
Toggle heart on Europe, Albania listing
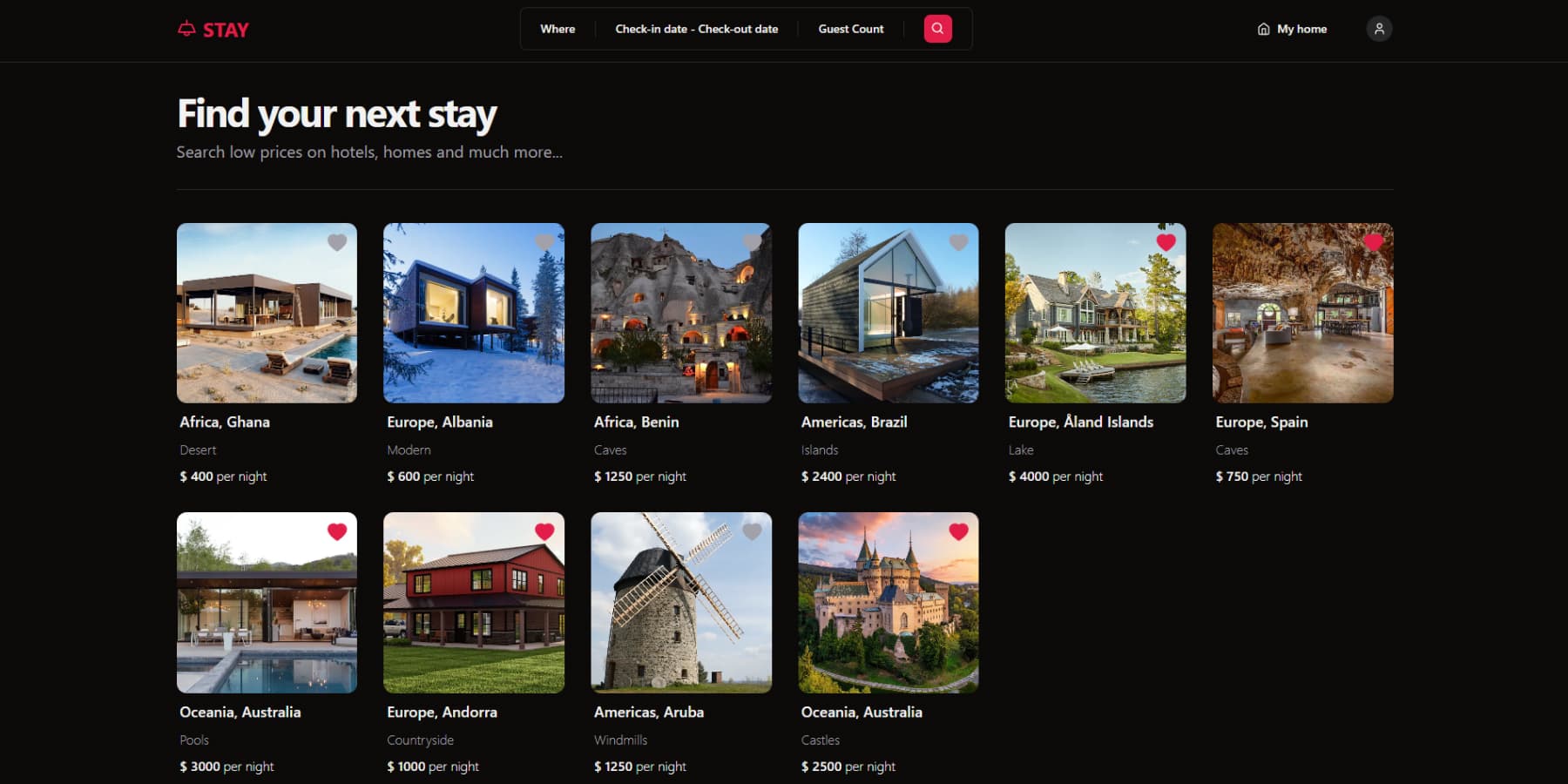click(x=544, y=242)
